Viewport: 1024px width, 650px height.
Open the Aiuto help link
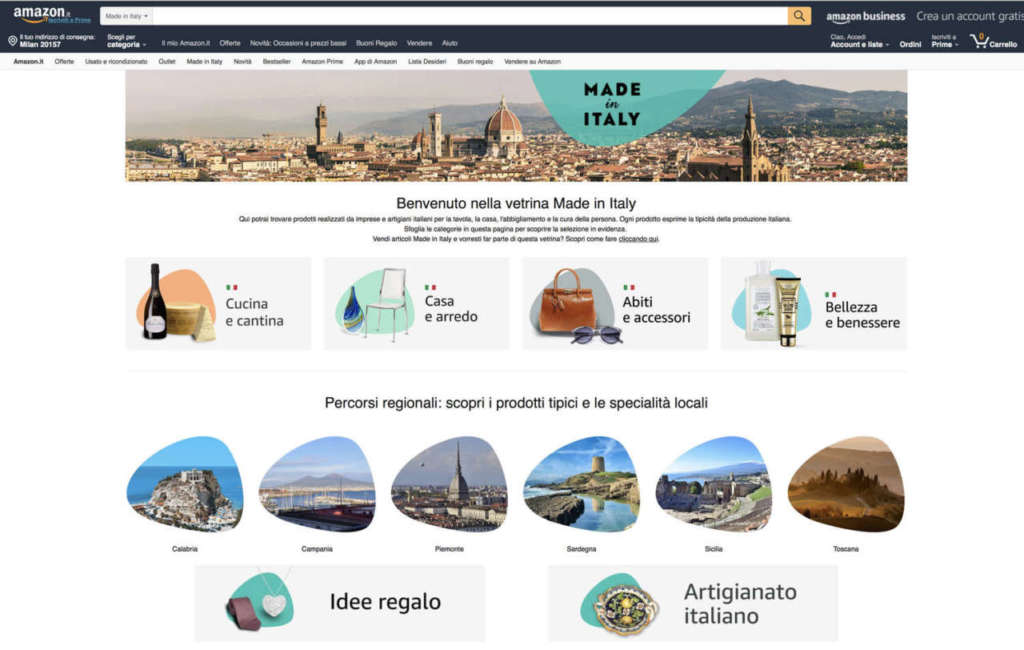click(x=449, y=43)
